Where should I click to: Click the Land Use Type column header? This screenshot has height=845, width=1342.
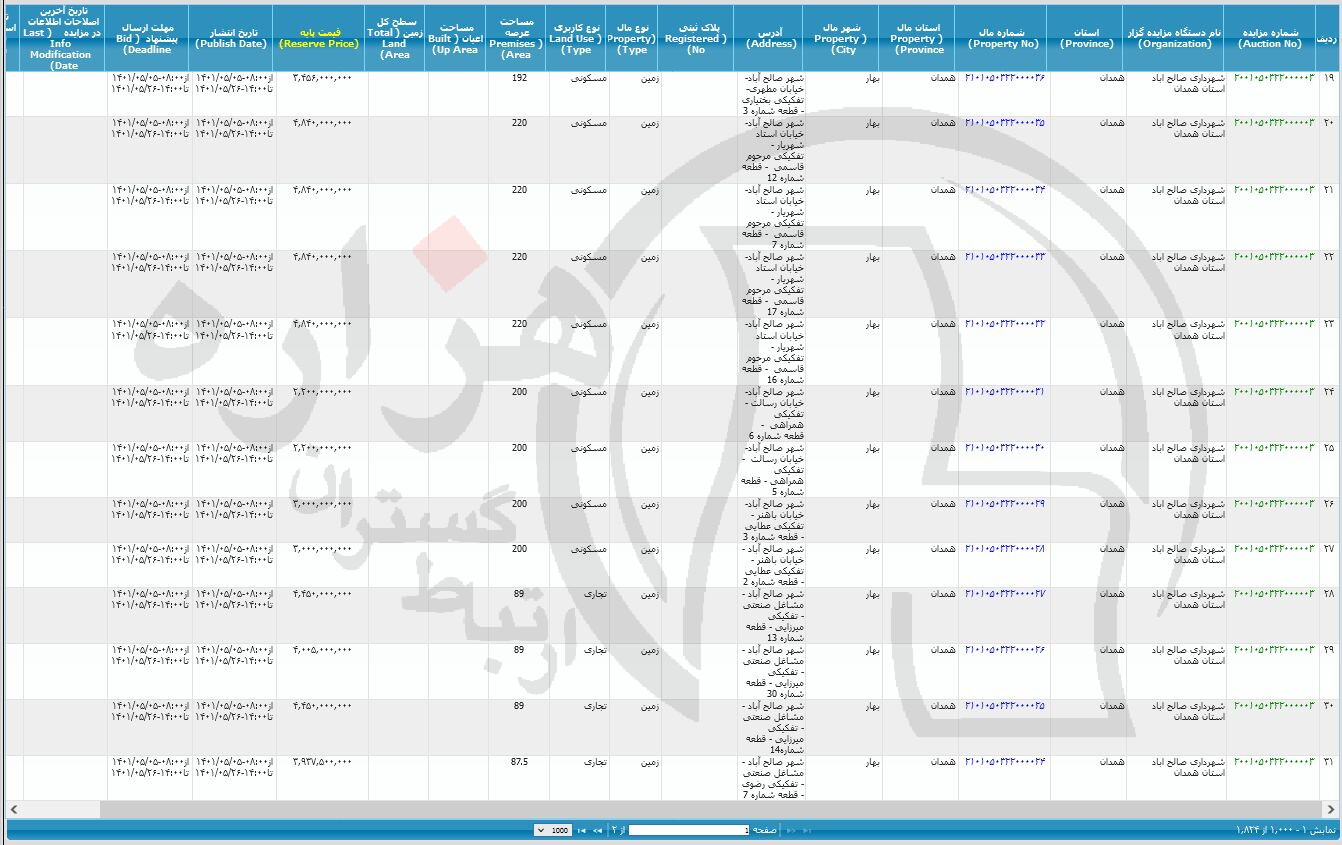point(576,38)
